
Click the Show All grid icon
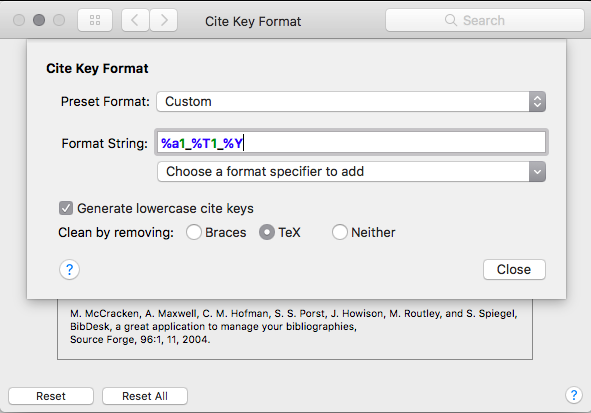95,20
